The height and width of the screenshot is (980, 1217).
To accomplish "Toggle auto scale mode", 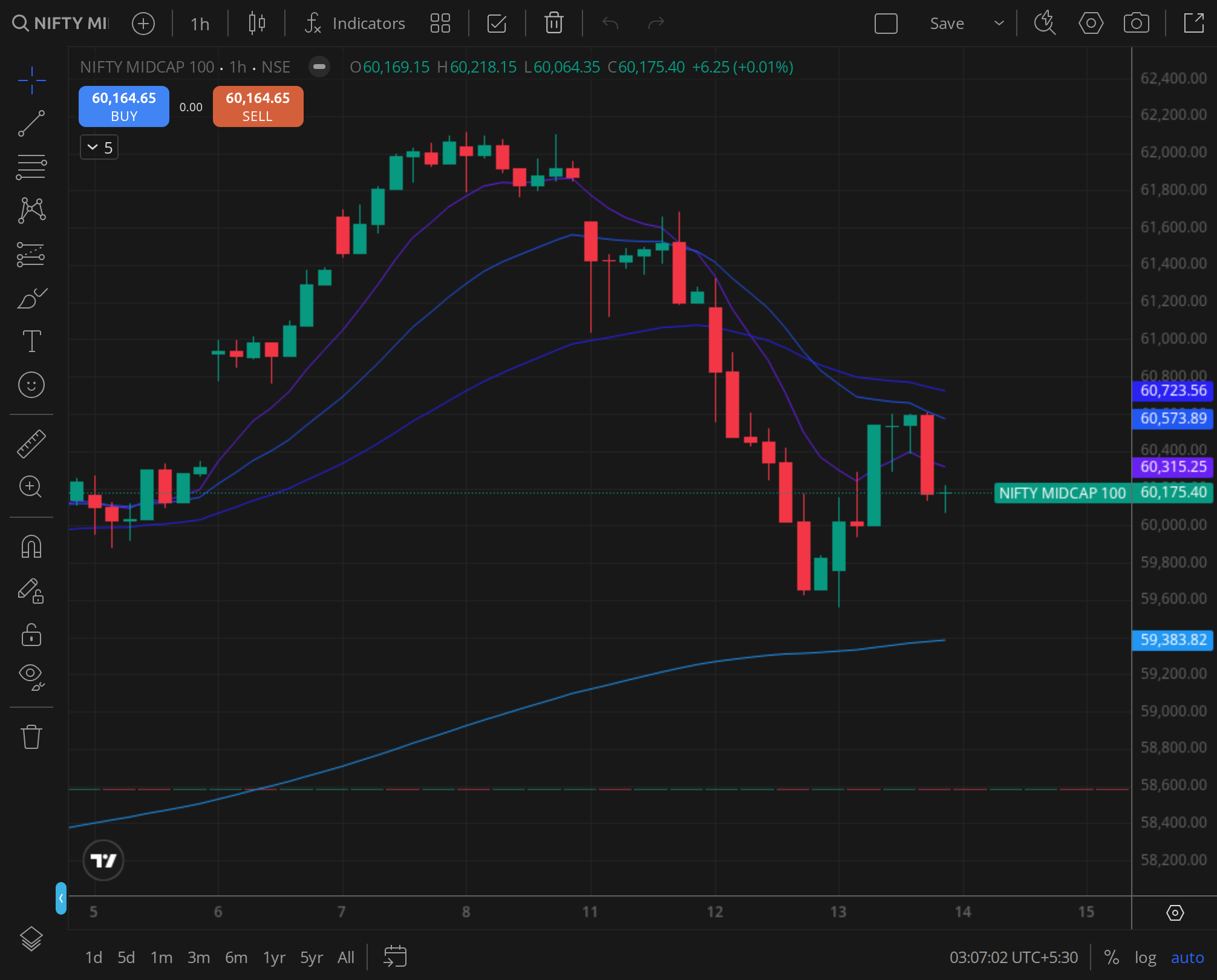I will point(1187,958).
